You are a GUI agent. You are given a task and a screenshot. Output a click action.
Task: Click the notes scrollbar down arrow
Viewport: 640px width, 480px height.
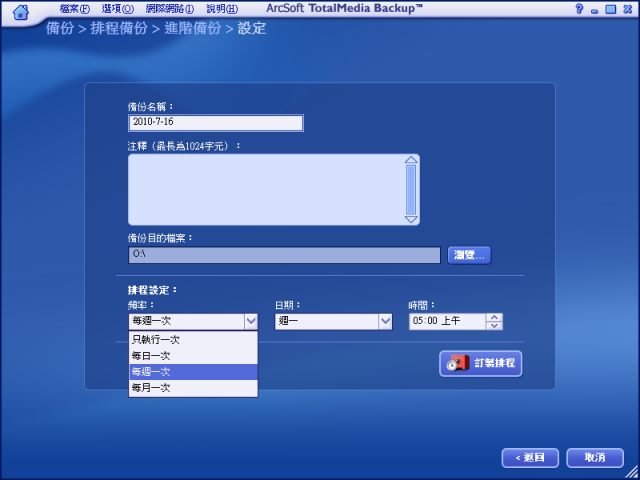pos(411,220)
